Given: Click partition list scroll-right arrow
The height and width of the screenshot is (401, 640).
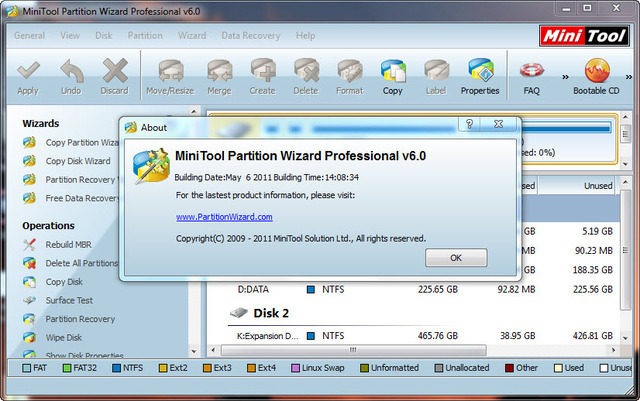Looking at the screenshot, I should [x=613, y=350].
